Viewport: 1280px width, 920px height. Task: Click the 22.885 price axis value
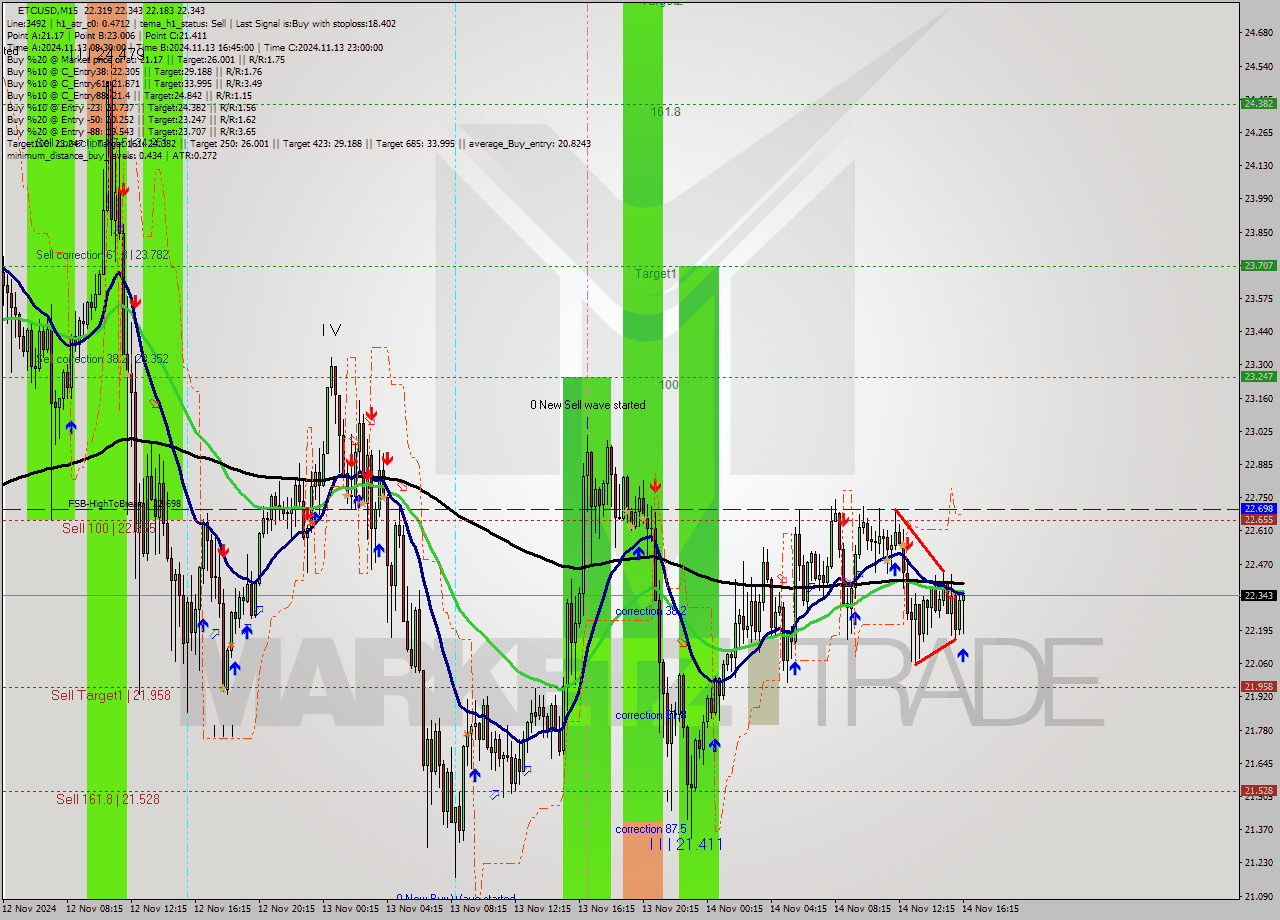1258,464
